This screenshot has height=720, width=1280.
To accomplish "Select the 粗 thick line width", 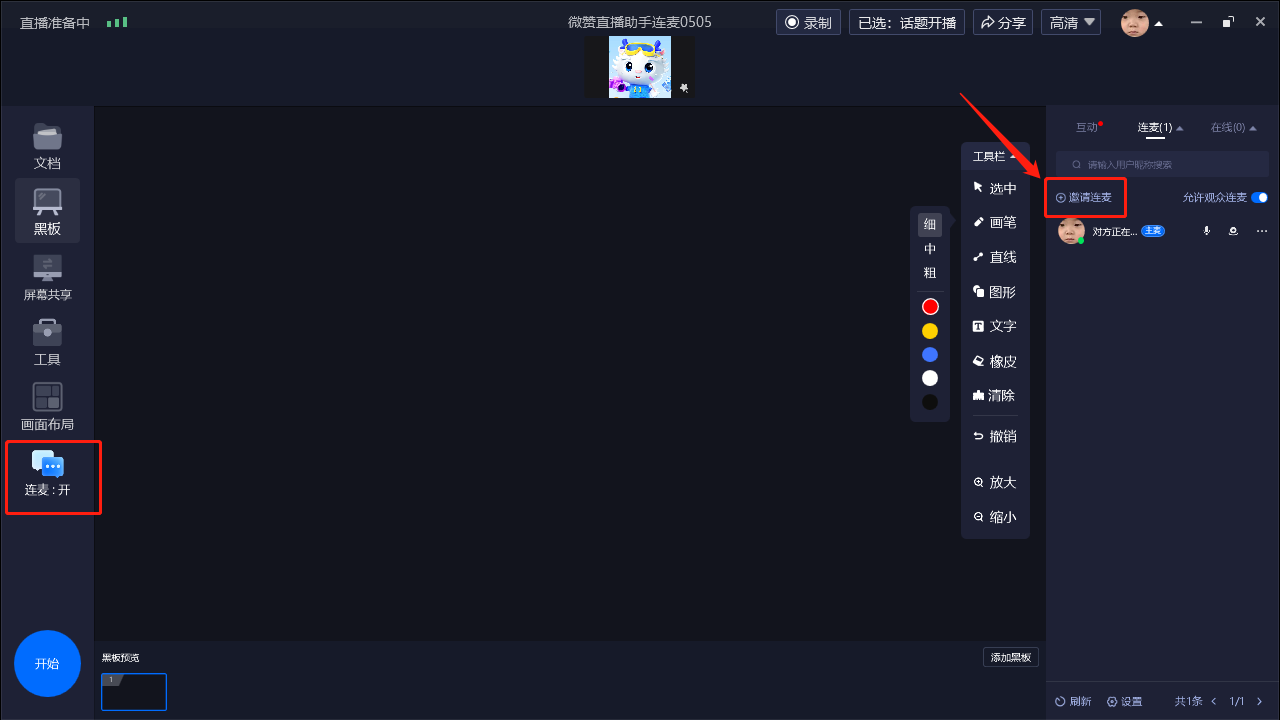I will click(930, 273).
